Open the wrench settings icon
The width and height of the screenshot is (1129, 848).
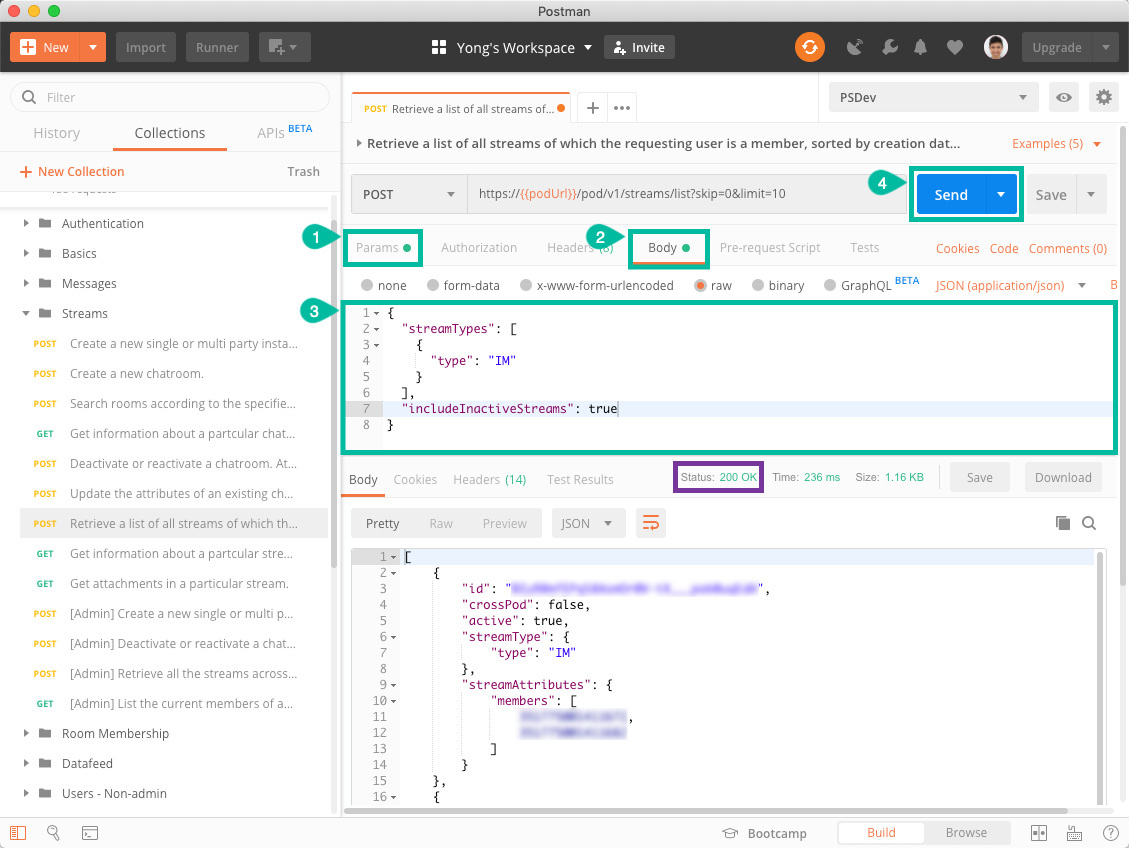890,48
